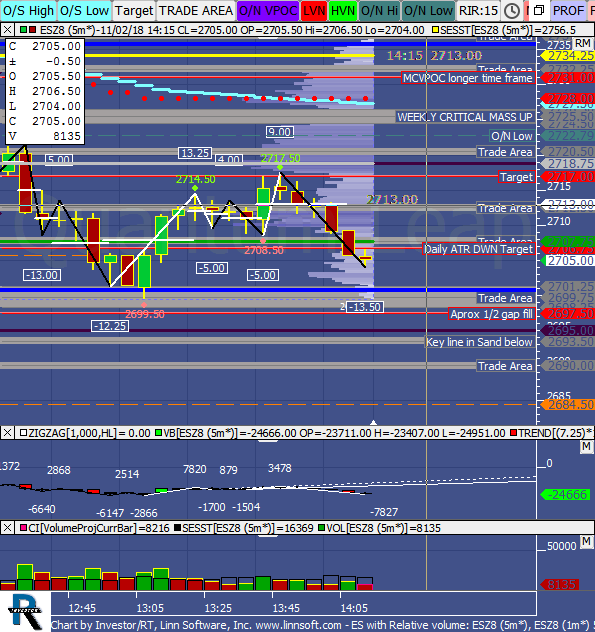Click the M scale button in ZIGZAG pane
The height and width of the screenshot is (632, 595).
click(586, 447)
